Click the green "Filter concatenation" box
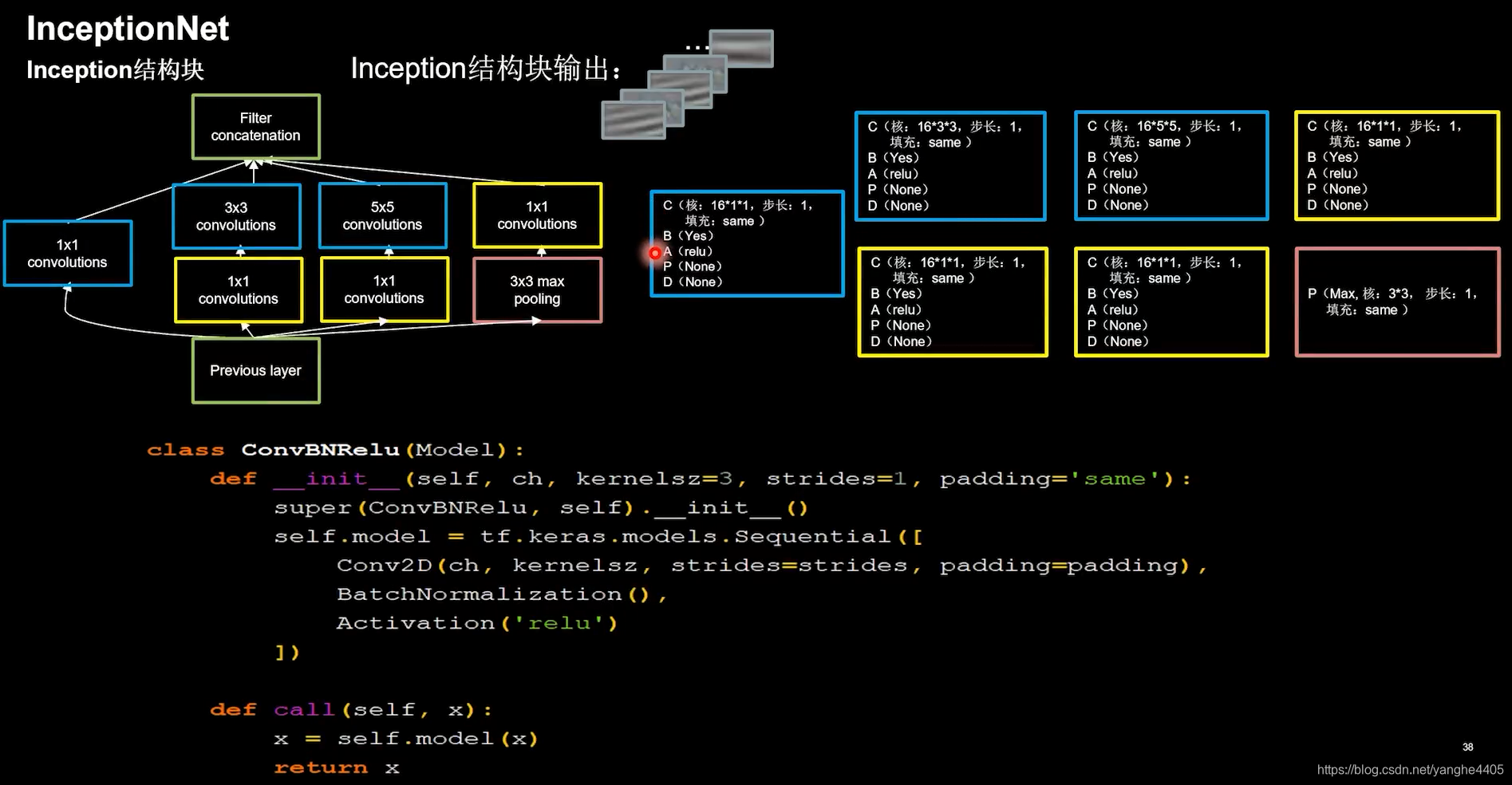This screenshot has width=1512, height=785. [256, 127]
